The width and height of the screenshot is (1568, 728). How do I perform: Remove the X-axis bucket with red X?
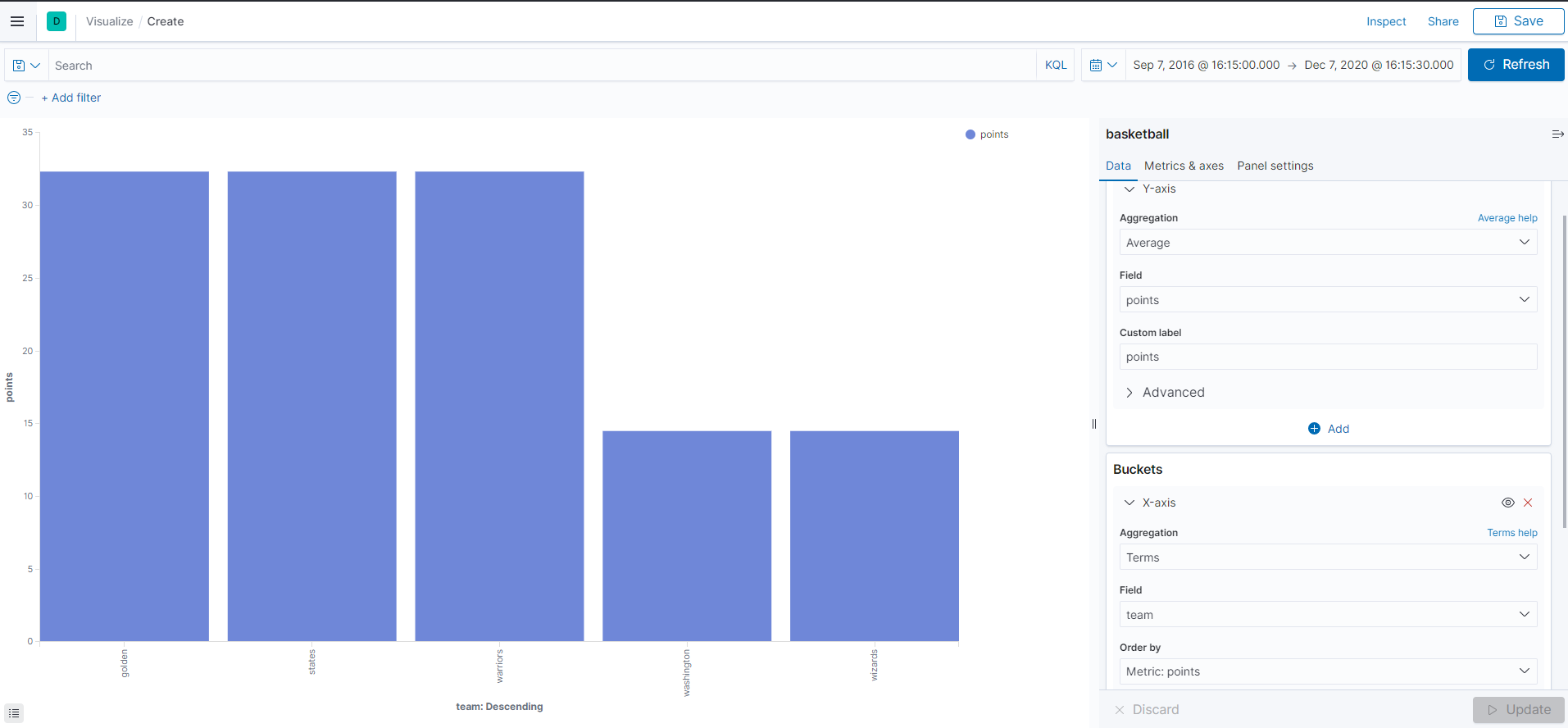point(1528,503)
